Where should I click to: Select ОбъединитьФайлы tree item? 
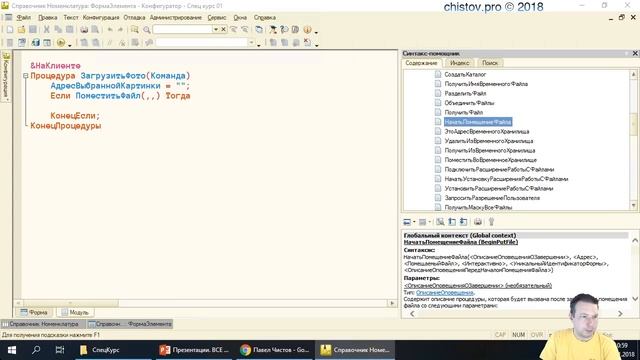point(469,103)
